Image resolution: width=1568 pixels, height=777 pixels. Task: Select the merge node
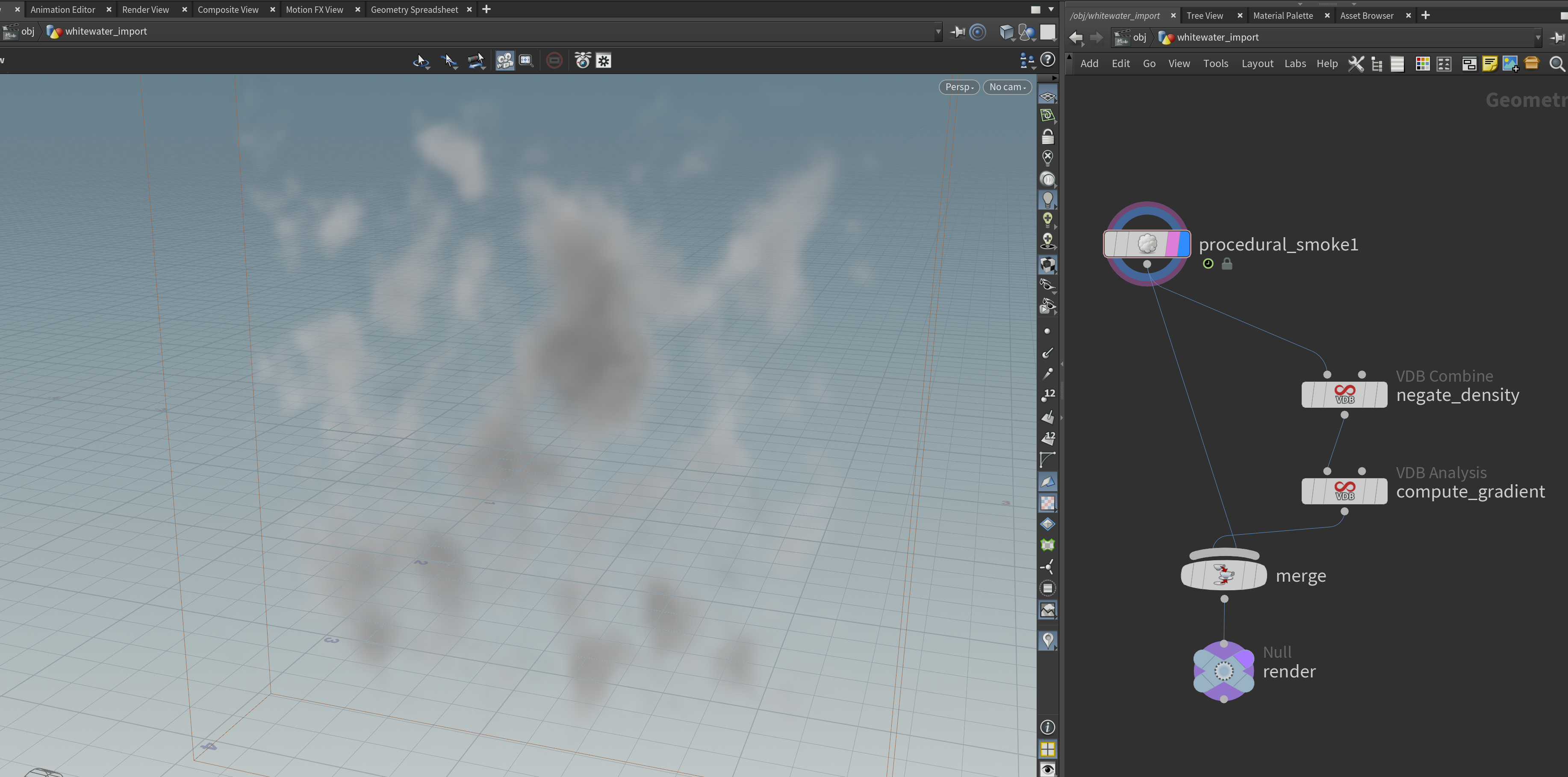[x=1223, y=575]
